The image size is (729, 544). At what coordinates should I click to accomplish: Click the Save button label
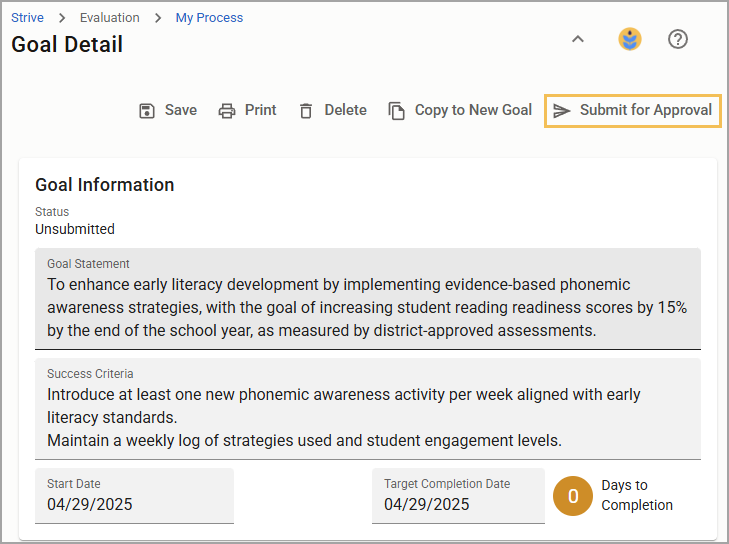point(181,110)
